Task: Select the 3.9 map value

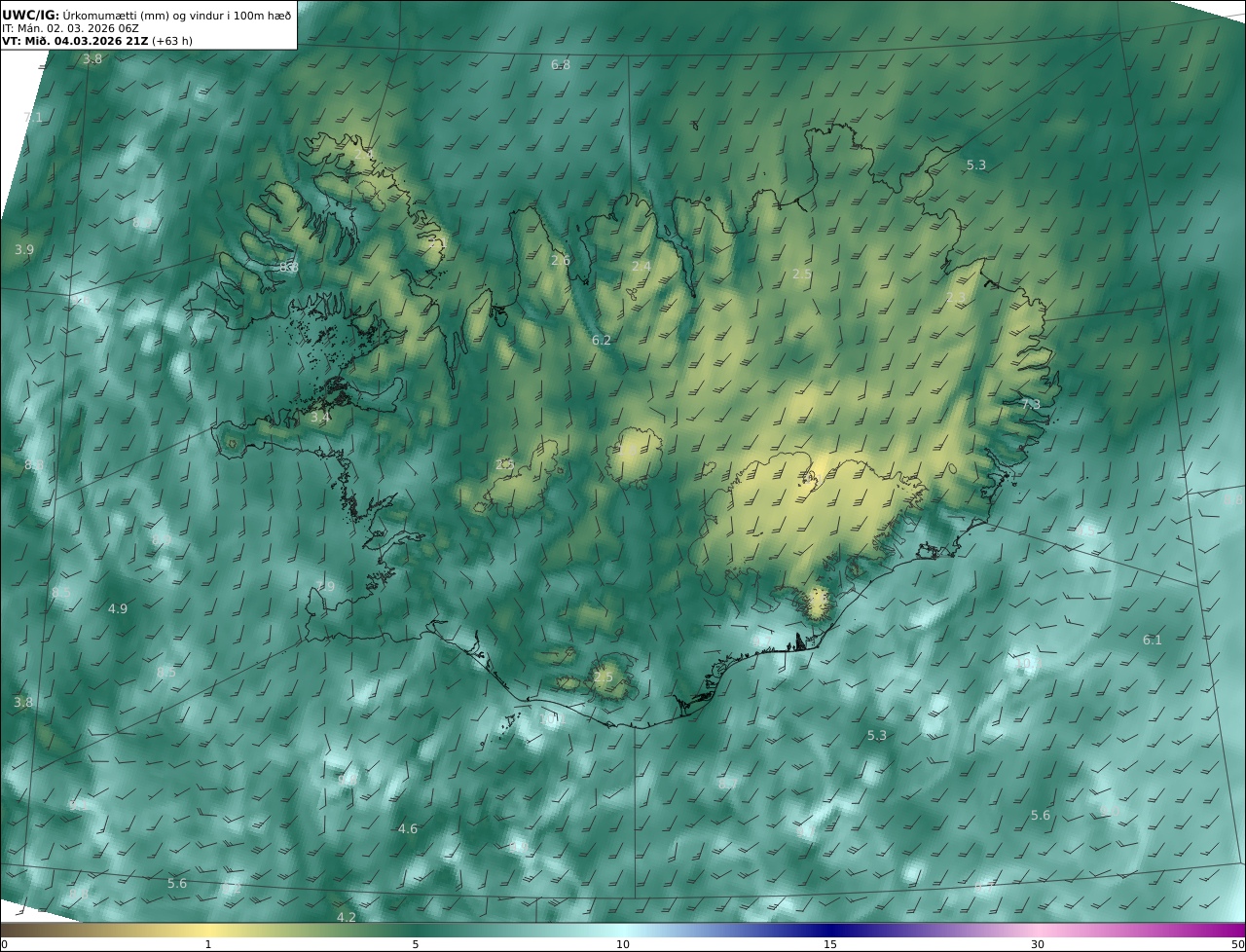Action: 24,250
